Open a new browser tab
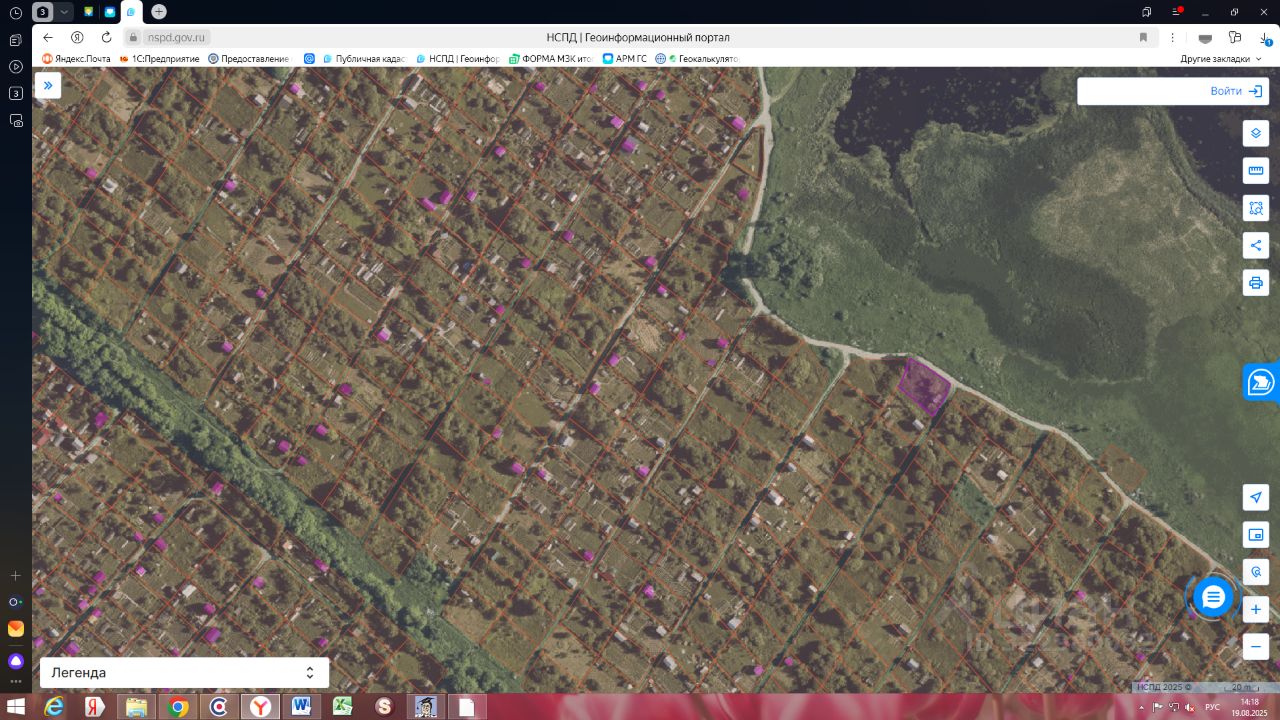 coord(159,12)
